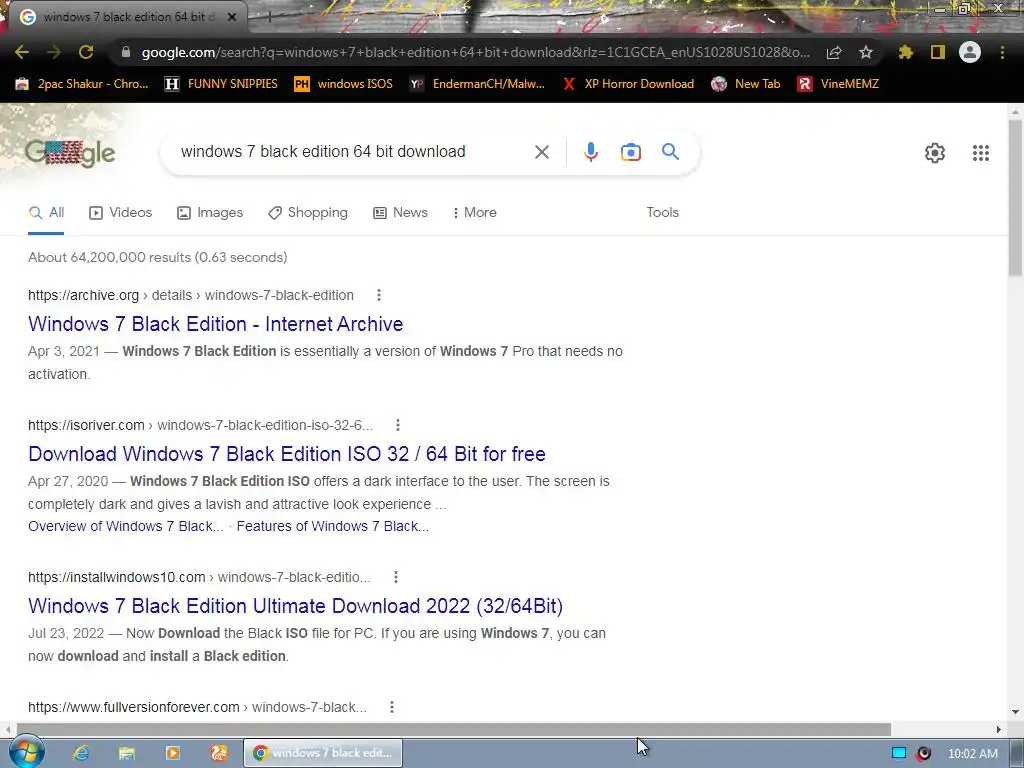Clear the search box with X
The width and height of the screenshot is (1024, 768).
point(541,152)
